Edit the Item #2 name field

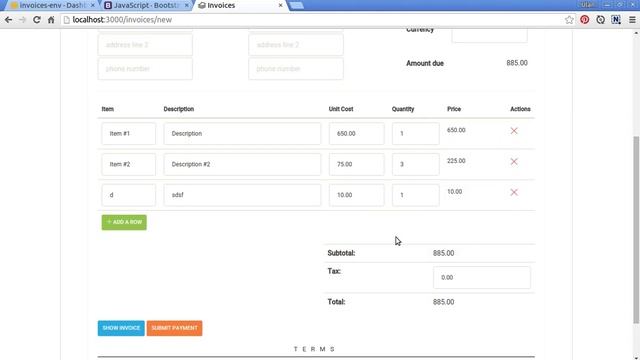129,164
